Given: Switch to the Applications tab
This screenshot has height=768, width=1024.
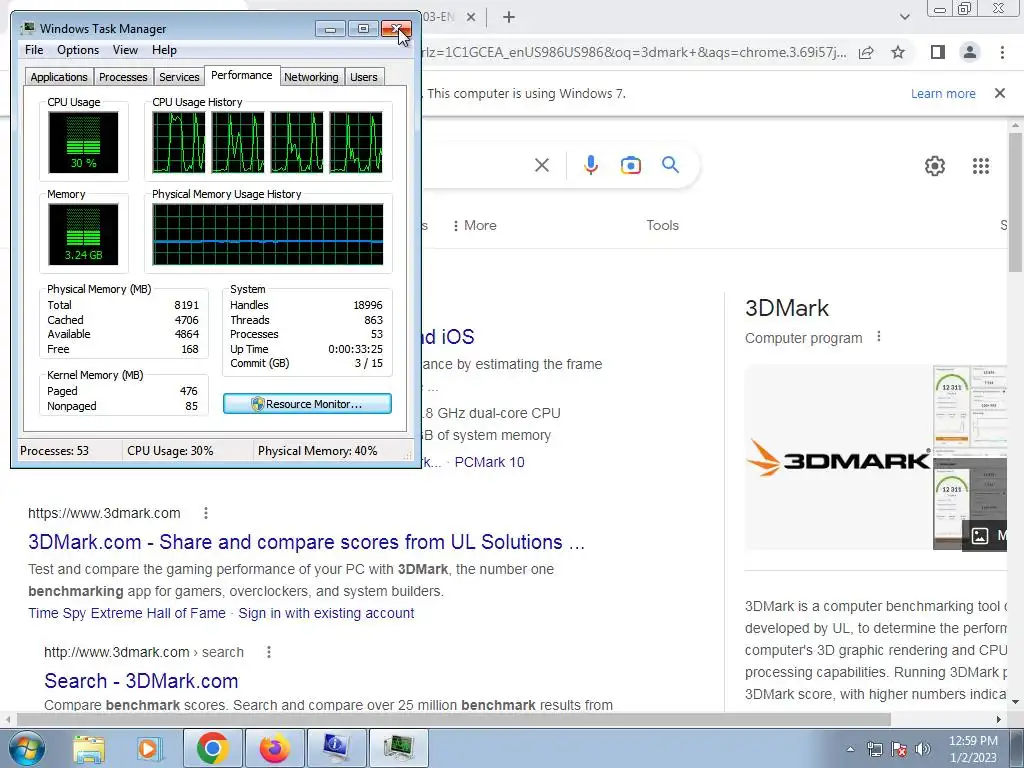Looking at the screenshot, I should tap(59, 77).
